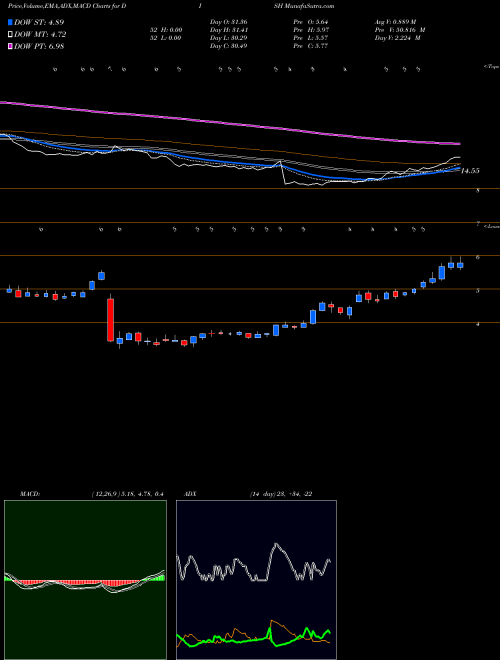Click the green +DI line in ADX chart
Viewport: 500px width, 660px height.
point(253,639)
